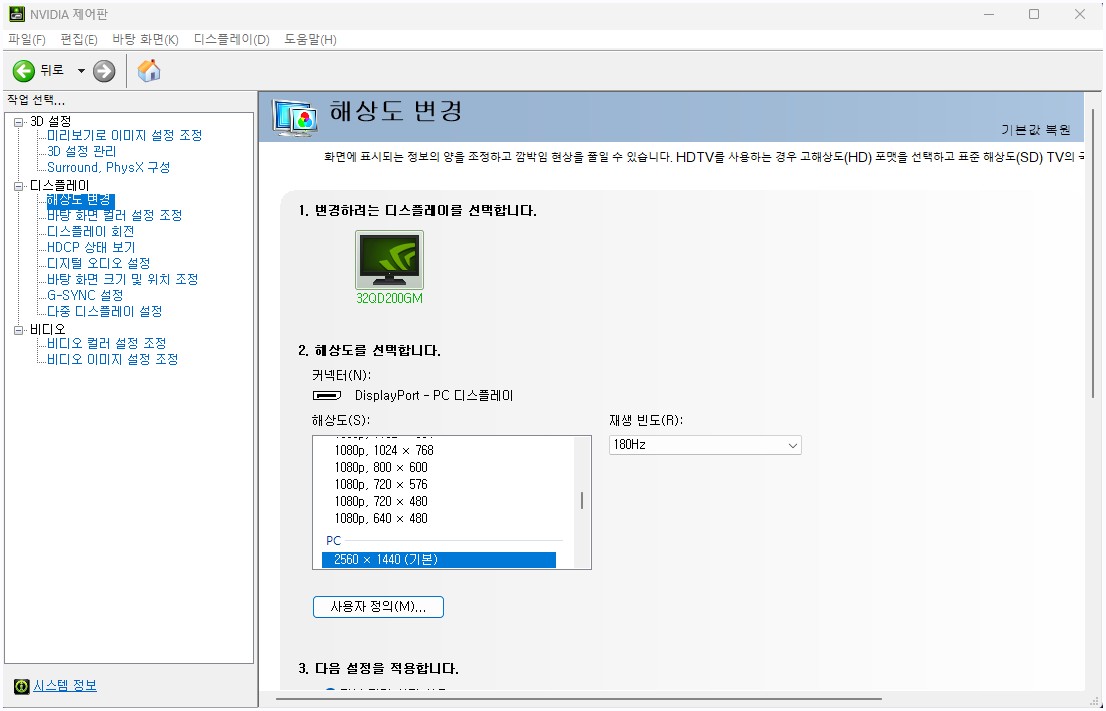Click the main panel vertical scrollbar
The height and width of the screenshot is (711, 1106).
[1094, 253]
